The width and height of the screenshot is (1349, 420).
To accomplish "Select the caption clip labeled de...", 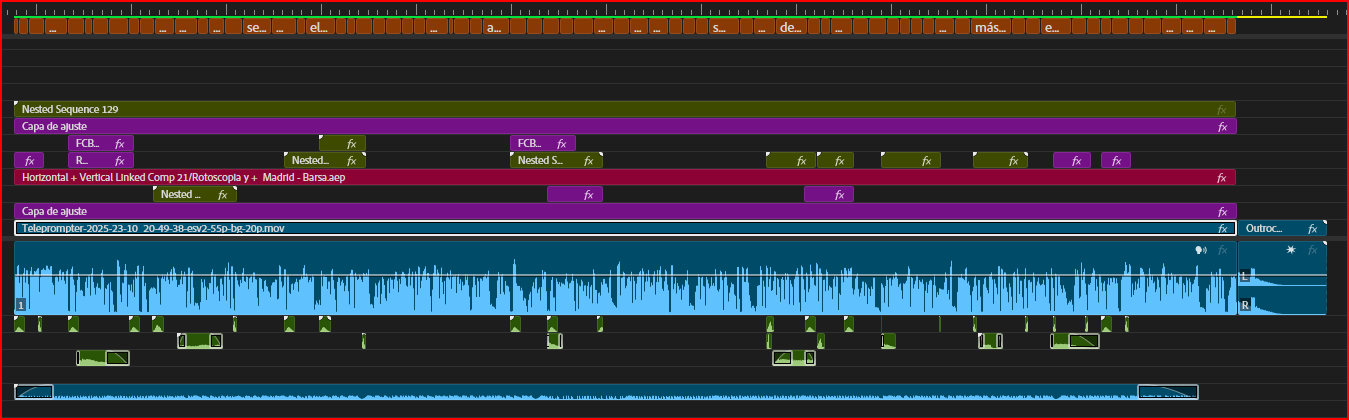I will coord(790,28).
